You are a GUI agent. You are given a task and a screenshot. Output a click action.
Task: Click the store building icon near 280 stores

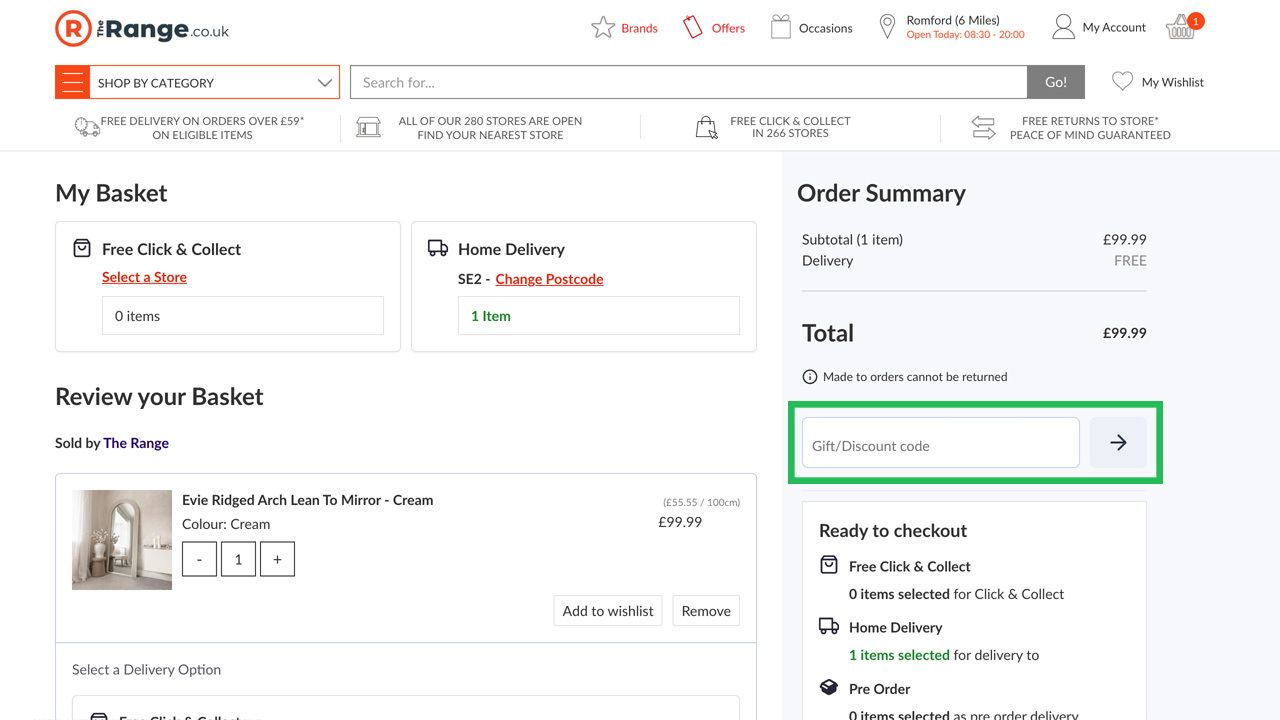tap(369, 127)
